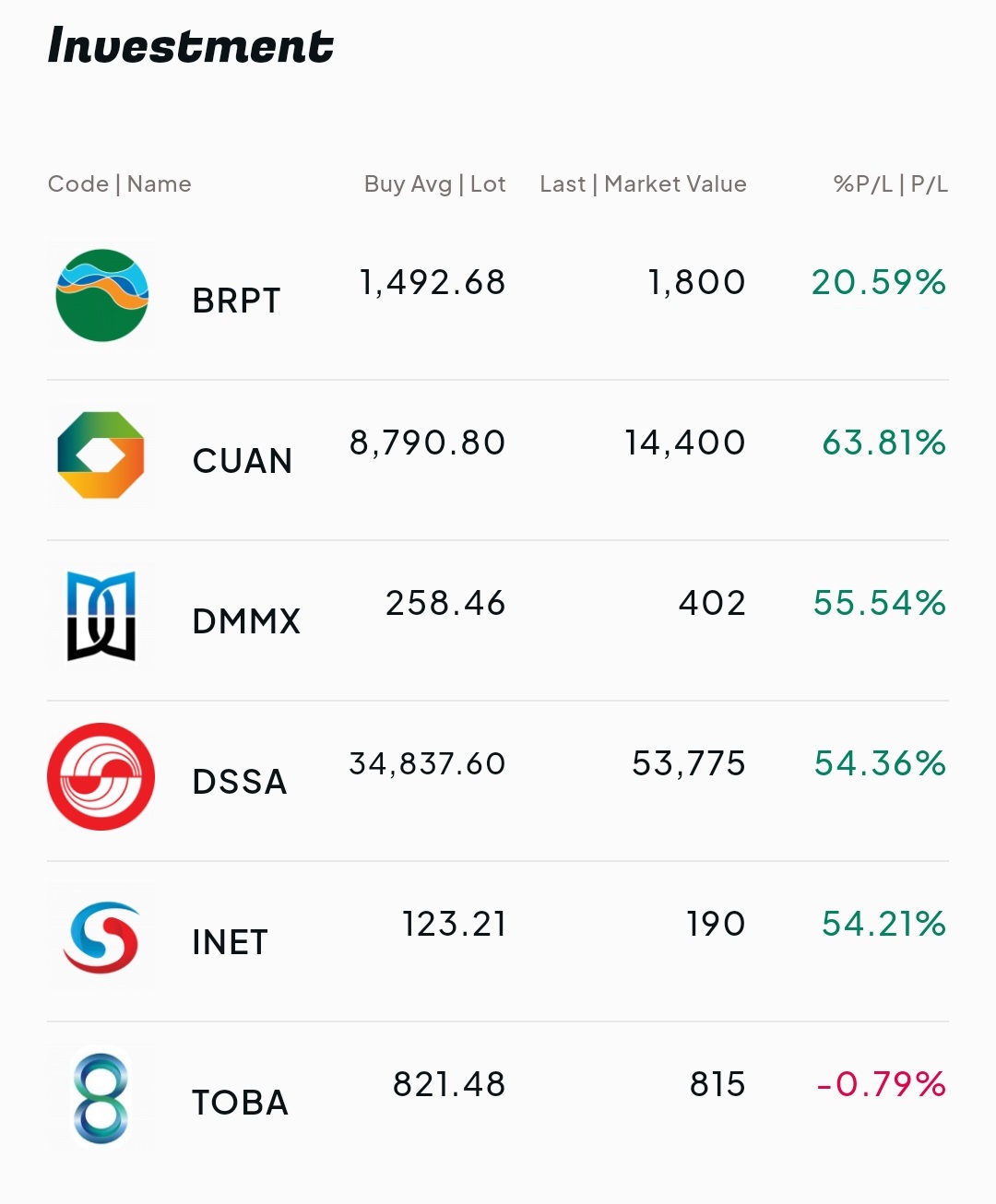Image resolution: width=996 pixels, height=1204 pixels.
Task: Open the BRPT stock code
Action: point(236,301)
